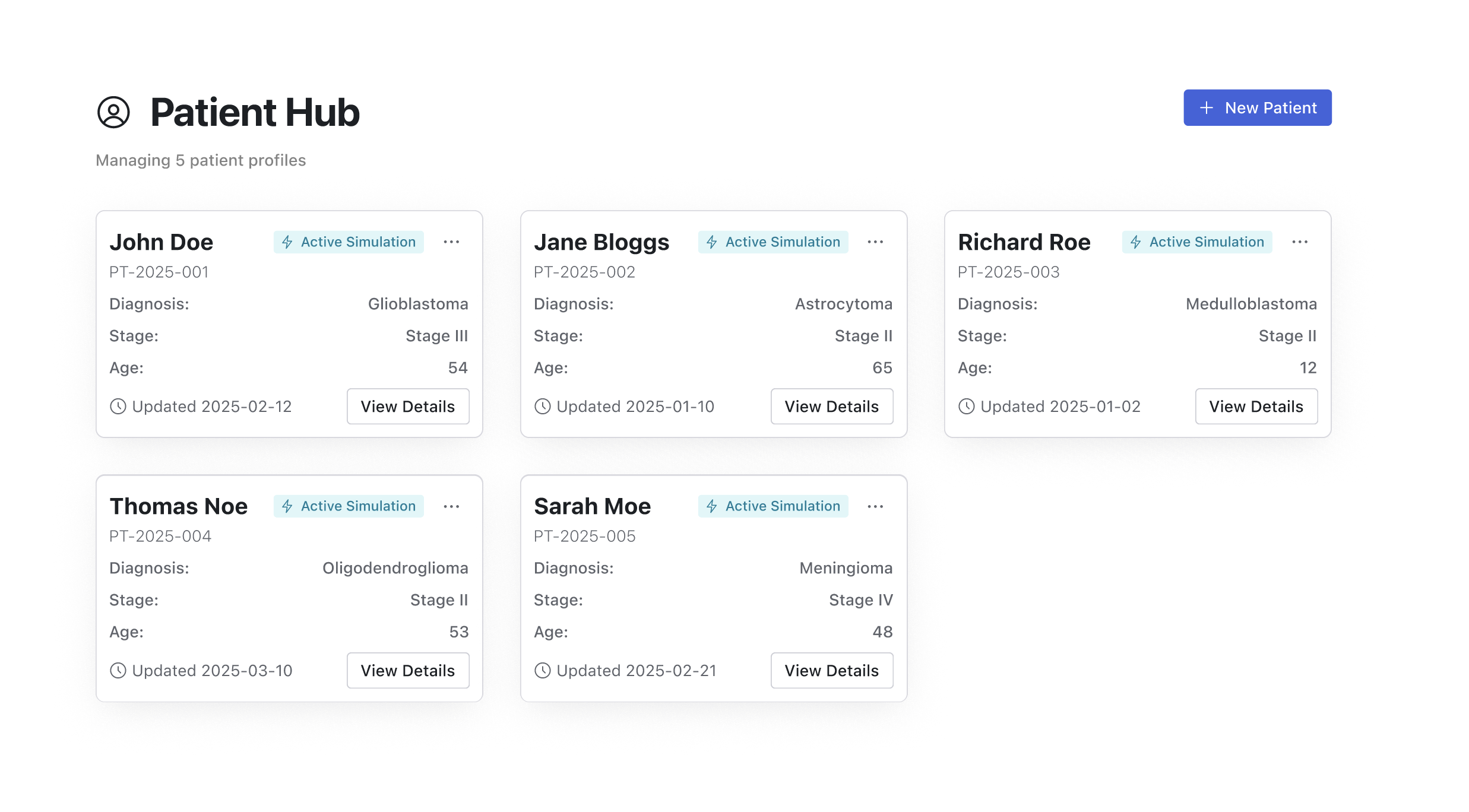
Task: Click the clock icon on Sarah Moe's card
Action: pos(543,671)
